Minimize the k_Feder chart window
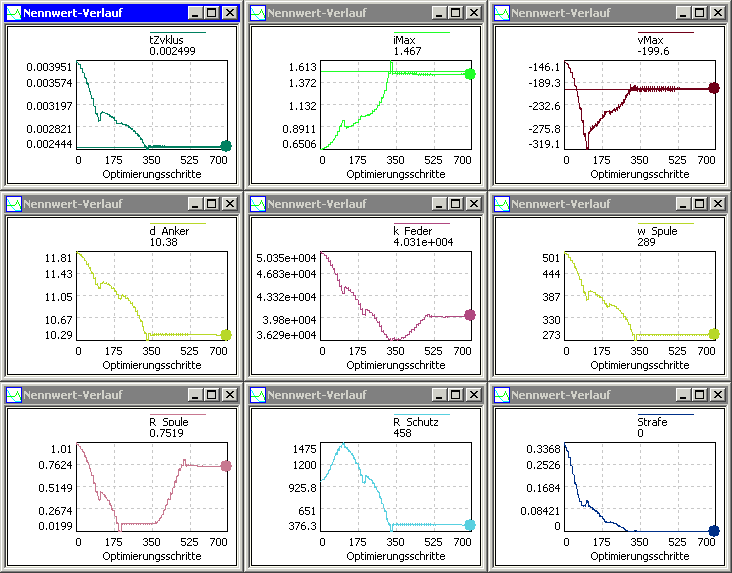732x573 pixels. [438, 204]
